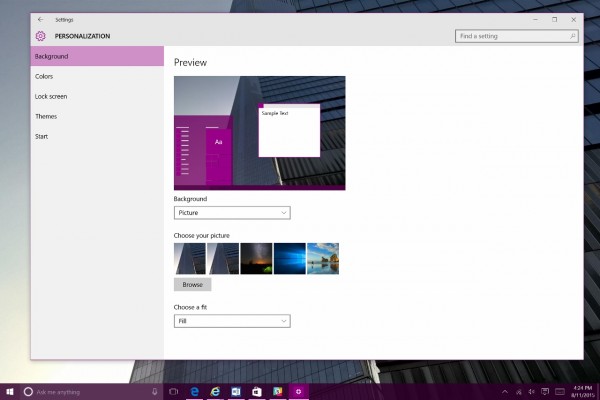Open the network icon in system tray
The image size is (600, 400).
point(518,392)
